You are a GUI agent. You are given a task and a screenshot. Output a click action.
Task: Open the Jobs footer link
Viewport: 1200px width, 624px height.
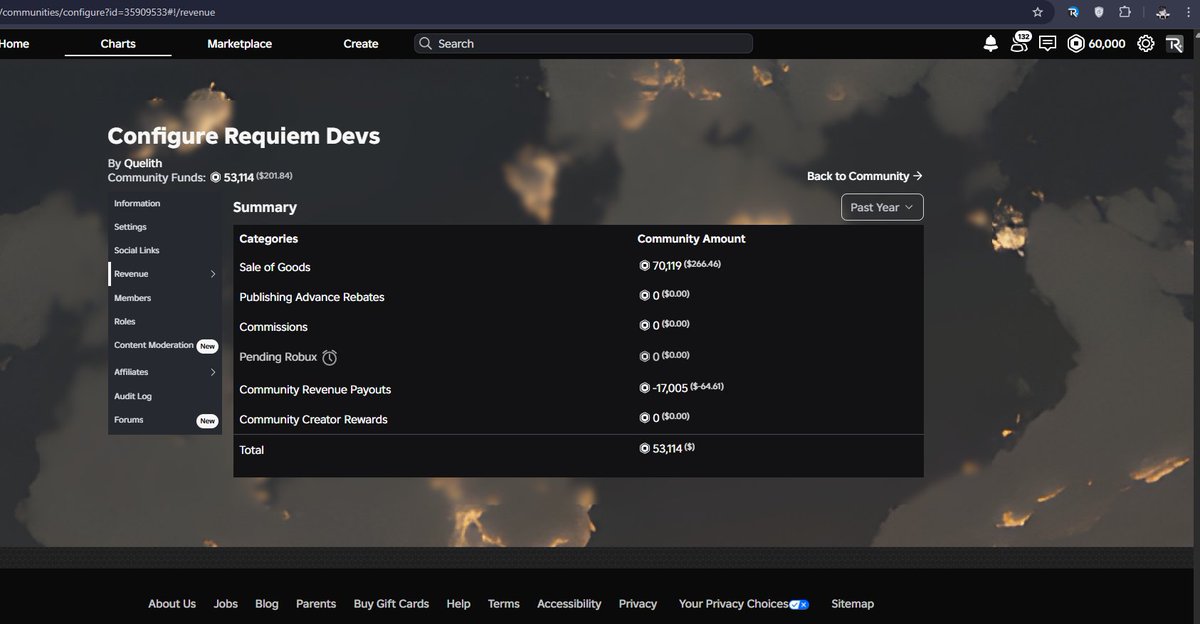(226, 604)
